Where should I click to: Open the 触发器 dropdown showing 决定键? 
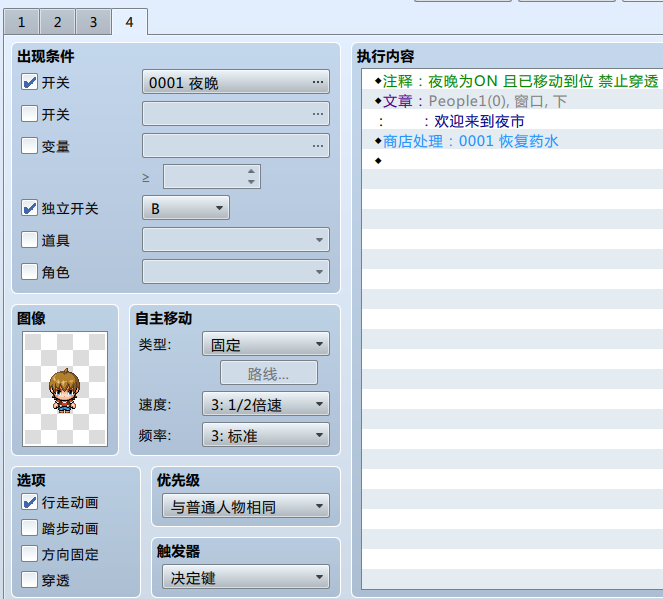[x=246, y=577]
